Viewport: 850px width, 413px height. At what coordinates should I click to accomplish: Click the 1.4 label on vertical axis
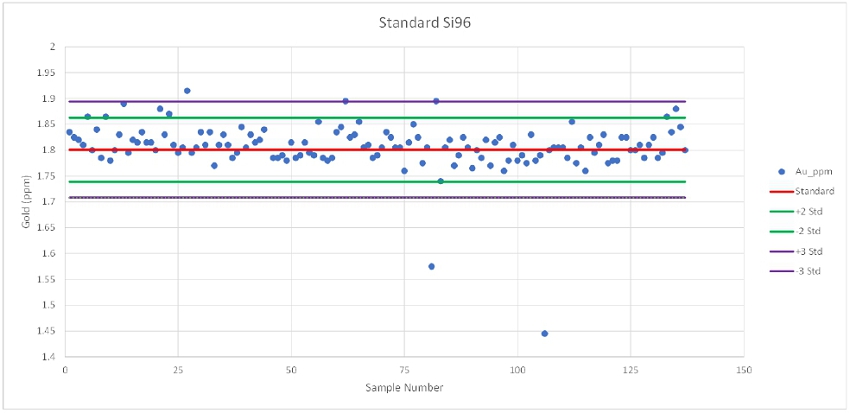pyautogui.click(x=48, y=357)
